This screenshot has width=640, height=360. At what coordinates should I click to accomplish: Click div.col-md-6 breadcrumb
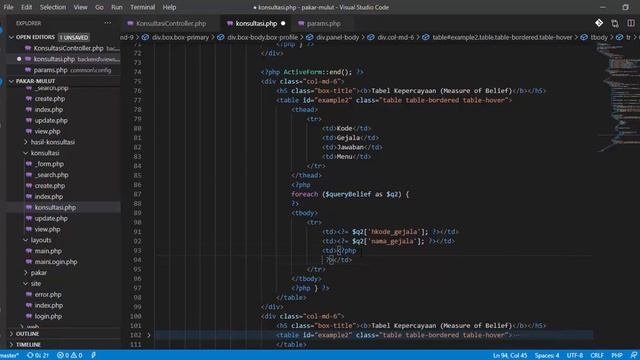click(395, 37)
